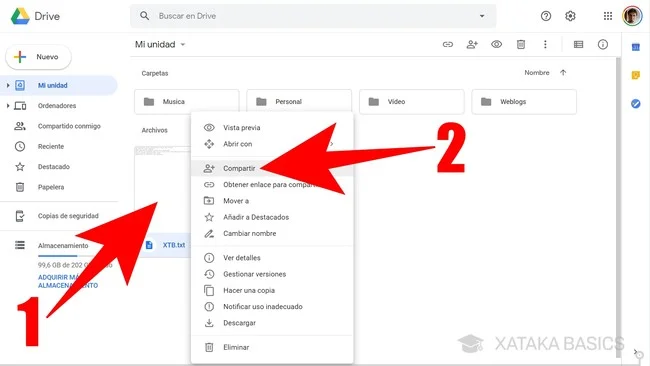Choose Vista previa in context menu

pyautogui.click(x=272, y=128)
